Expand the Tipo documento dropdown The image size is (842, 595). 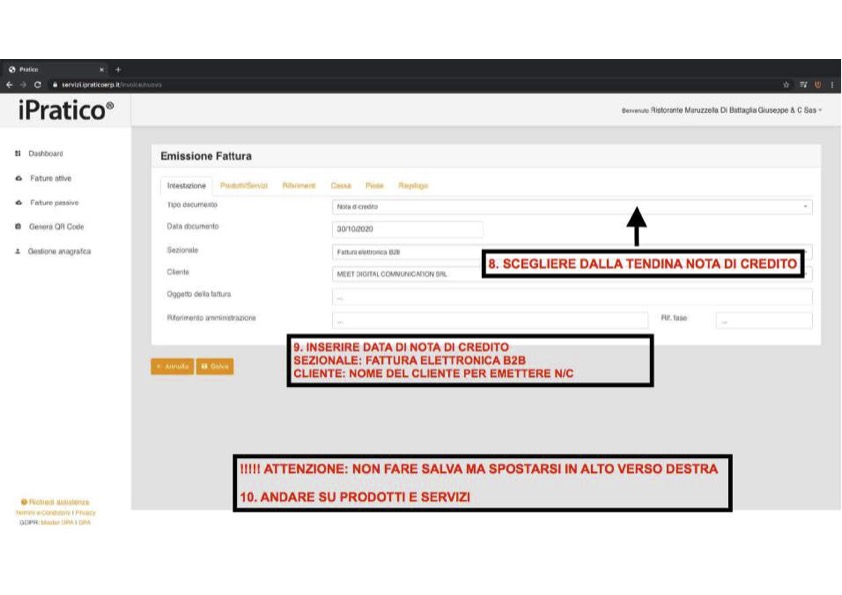571,207
